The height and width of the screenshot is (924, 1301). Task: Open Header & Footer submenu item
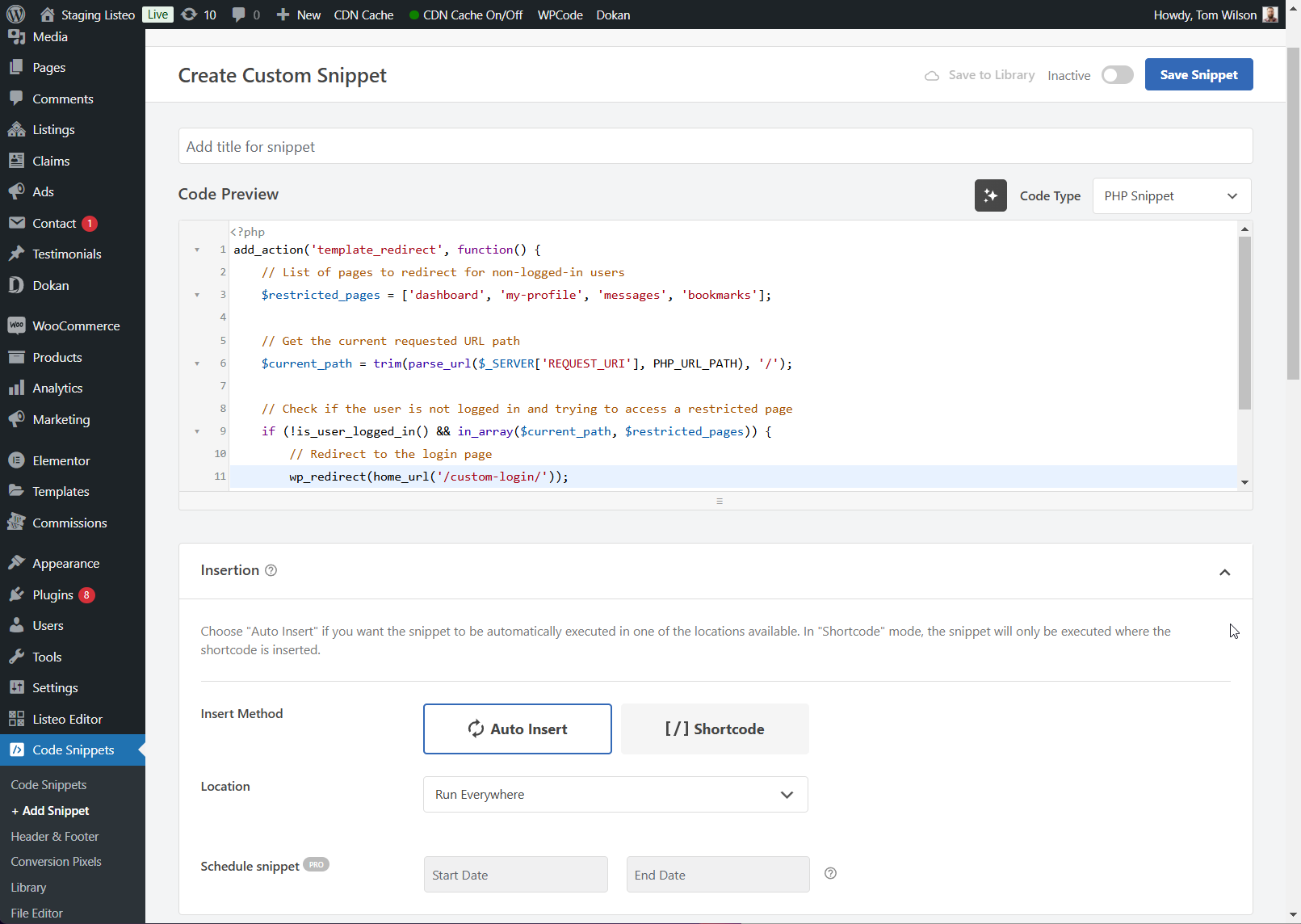55,836
